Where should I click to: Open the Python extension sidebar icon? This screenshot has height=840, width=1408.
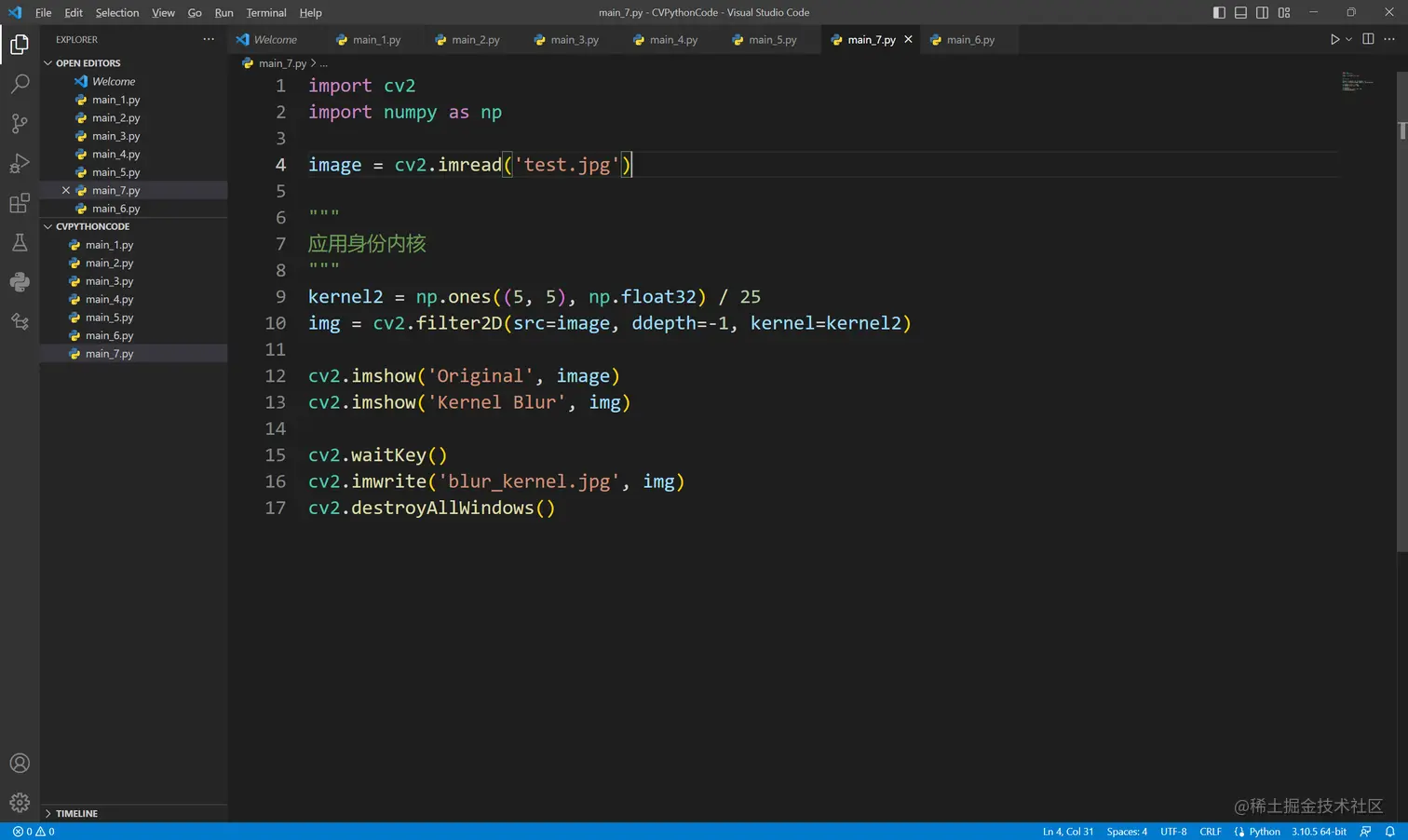20,282
